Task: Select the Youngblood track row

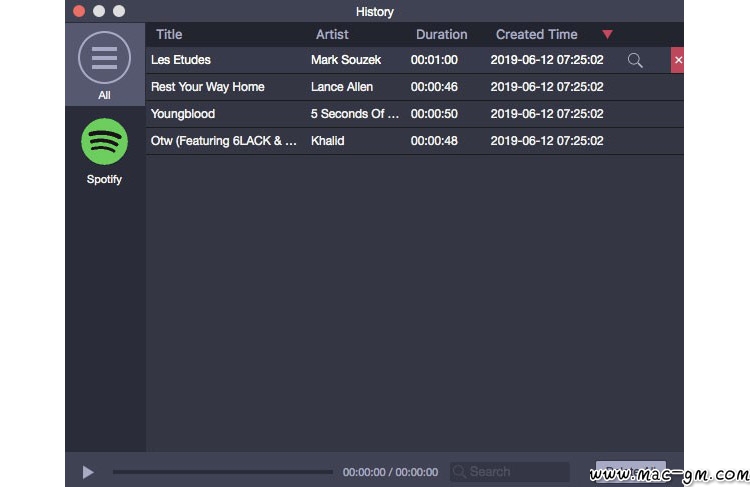Action: [x=183, y=114]
